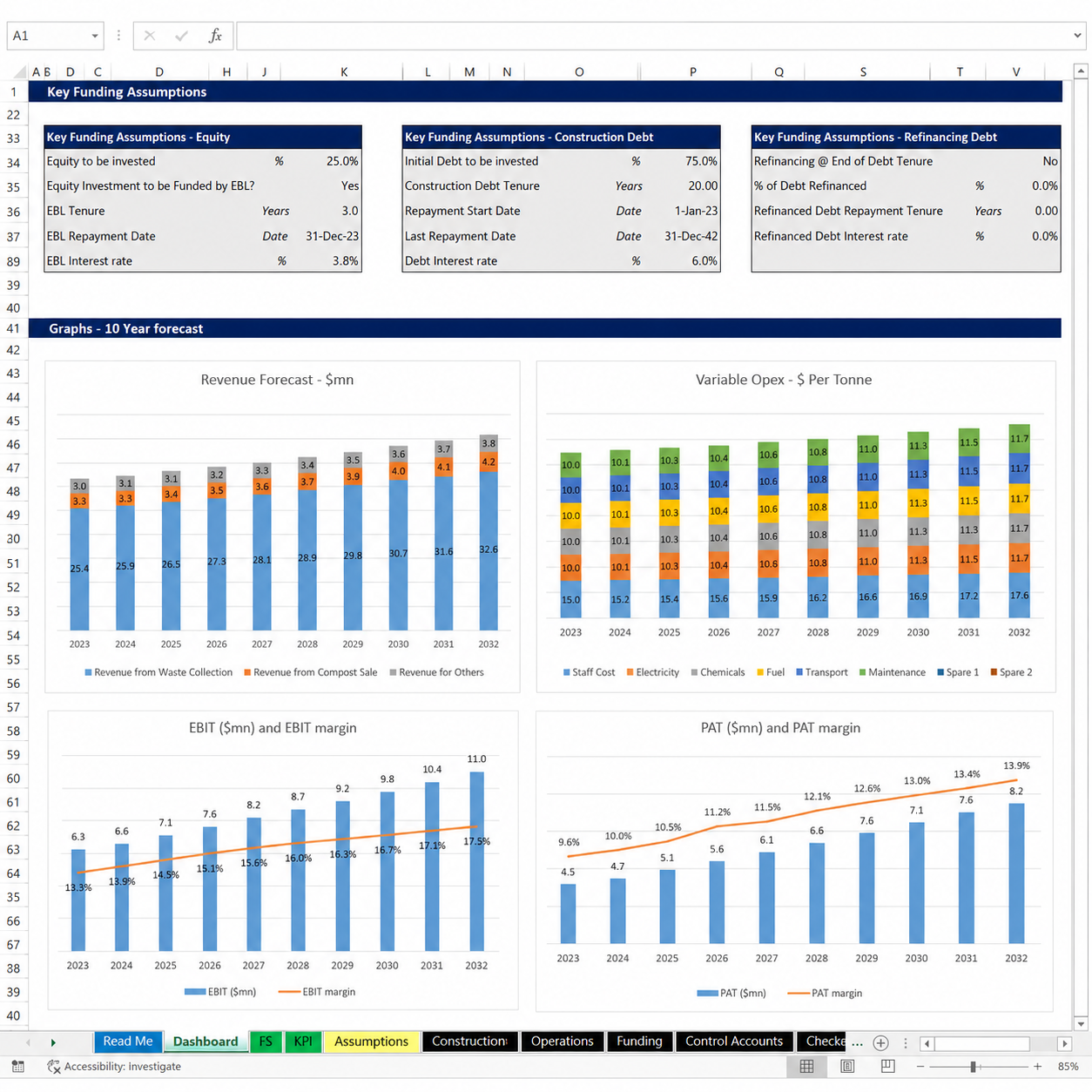Click zoom out minus button

920,1067
